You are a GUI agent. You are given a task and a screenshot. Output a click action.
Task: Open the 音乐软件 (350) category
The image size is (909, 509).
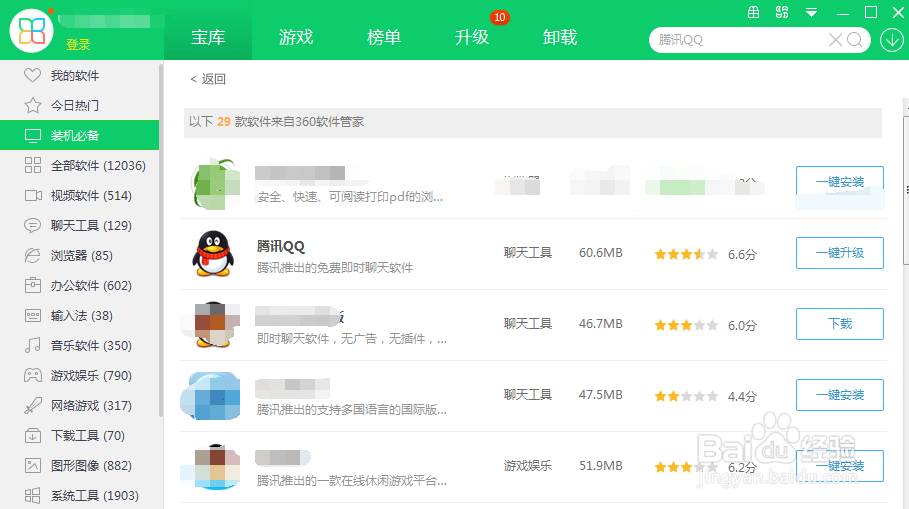pos(79,346)
